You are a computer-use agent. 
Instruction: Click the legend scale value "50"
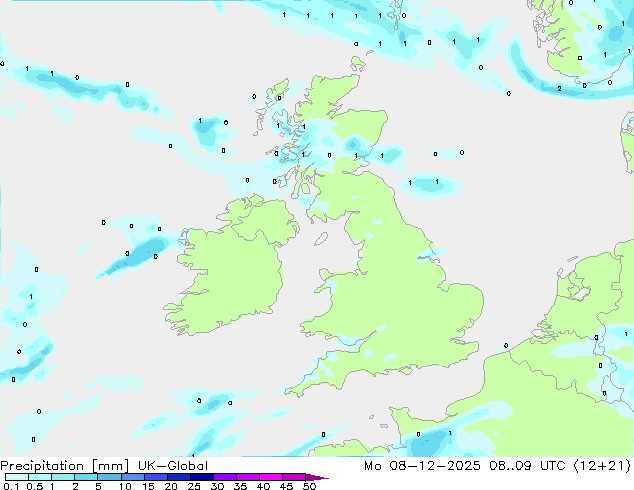coord(309,486)
